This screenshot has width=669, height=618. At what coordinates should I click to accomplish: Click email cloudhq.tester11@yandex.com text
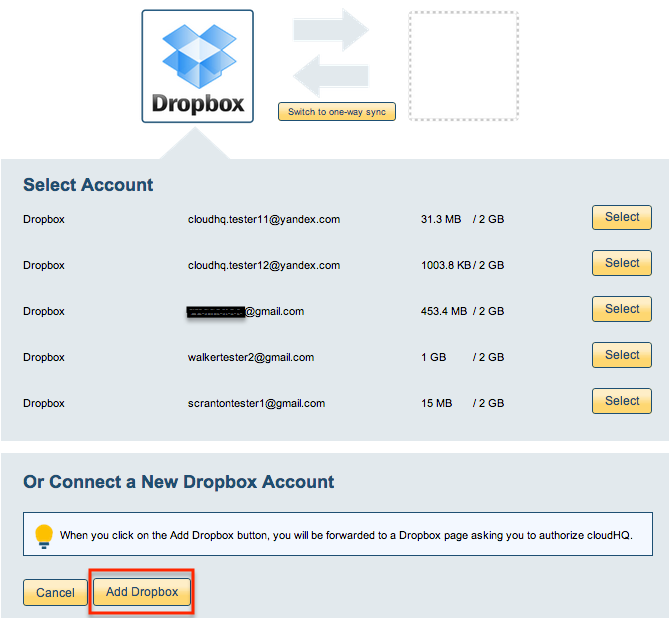click(264, 219)
